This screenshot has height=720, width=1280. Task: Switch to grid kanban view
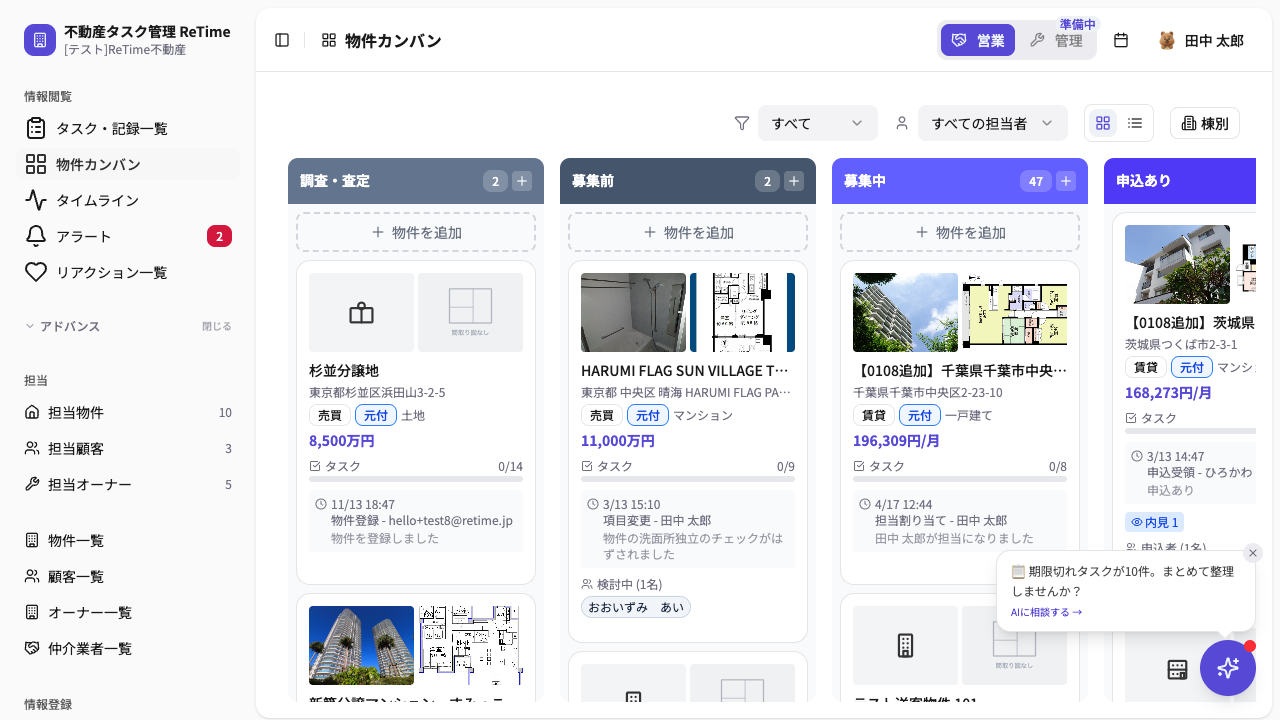(x=1103, y=123)
